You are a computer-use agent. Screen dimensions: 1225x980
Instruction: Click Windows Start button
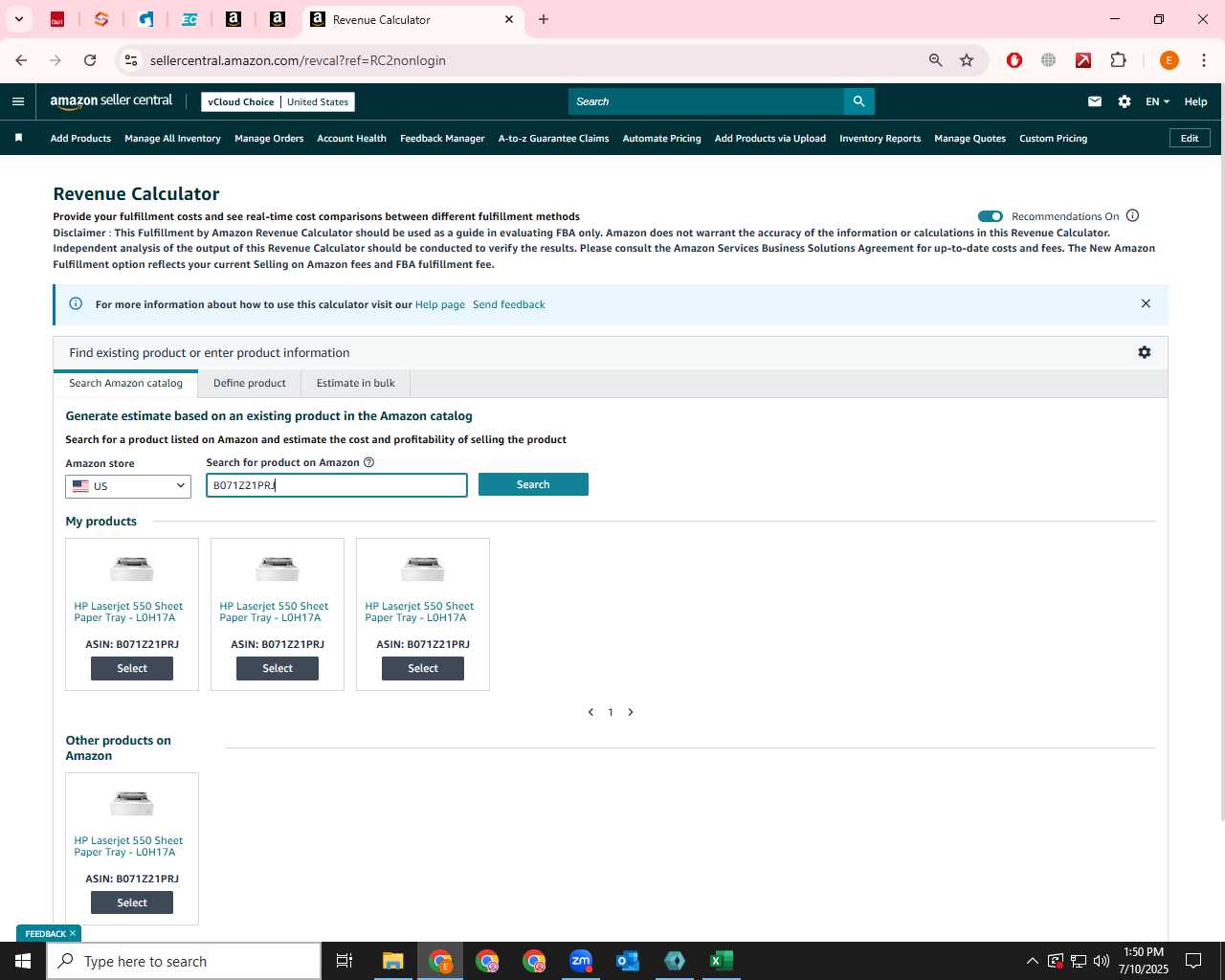(x=23, y=961)
